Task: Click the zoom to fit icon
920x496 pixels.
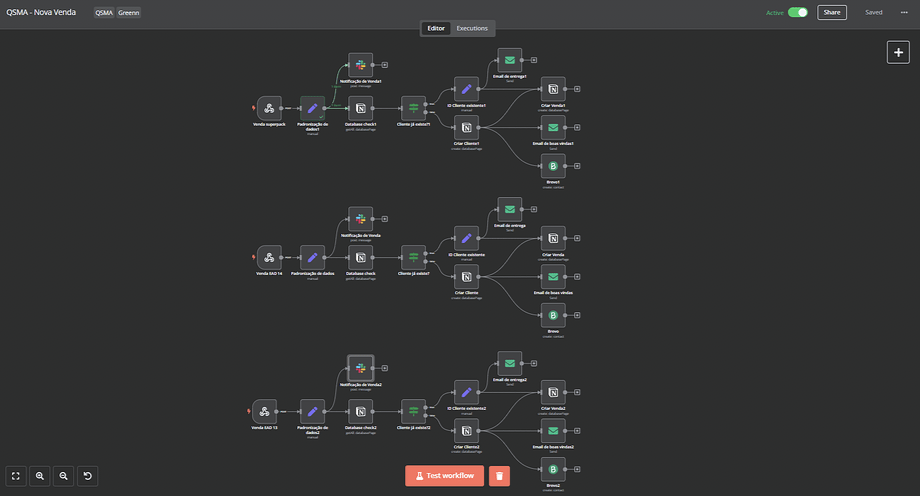Action: click(16, 476)
